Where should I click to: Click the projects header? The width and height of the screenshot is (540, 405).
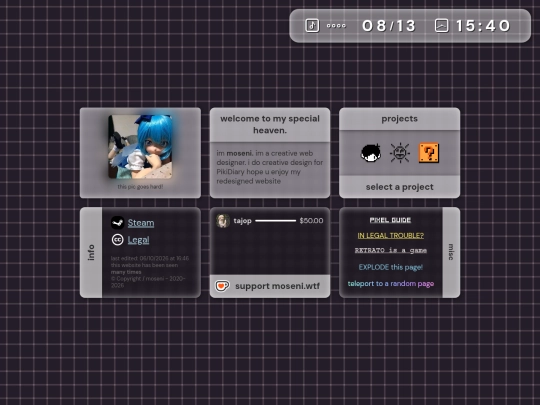pos(399,119)
